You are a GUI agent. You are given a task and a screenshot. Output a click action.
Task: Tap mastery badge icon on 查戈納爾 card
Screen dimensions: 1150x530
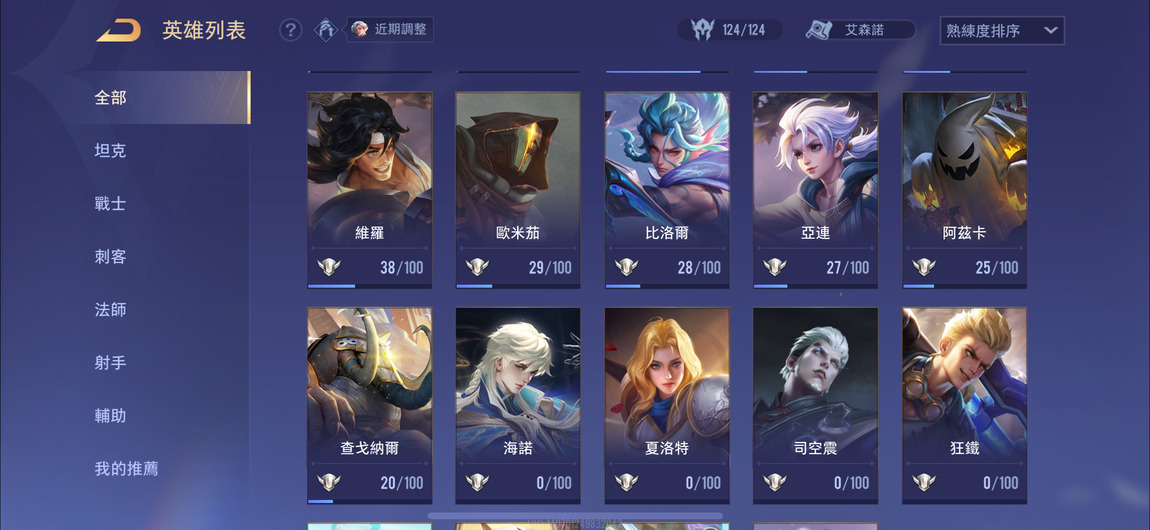coord(329,482)
